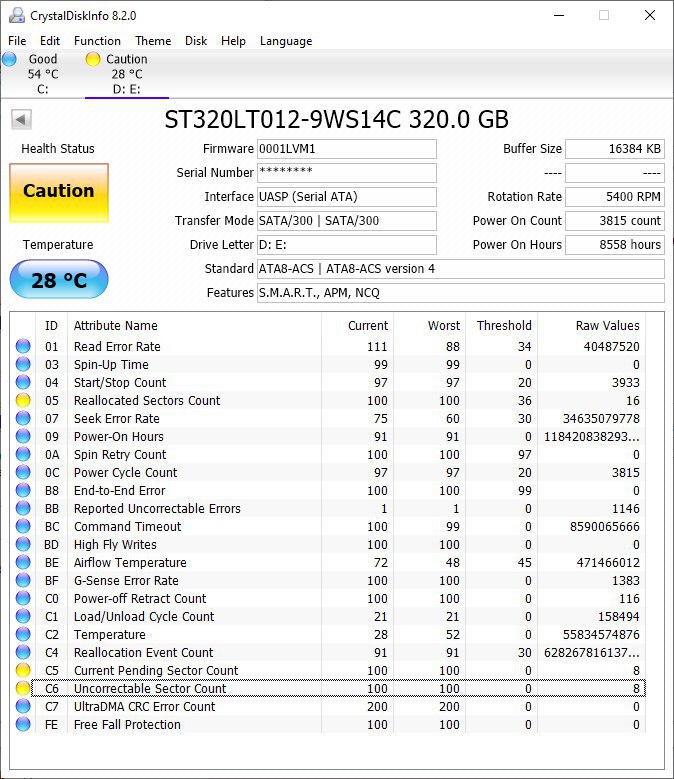
Task: Click the Firmware field 0001LVM1
Action: [347, 149]
